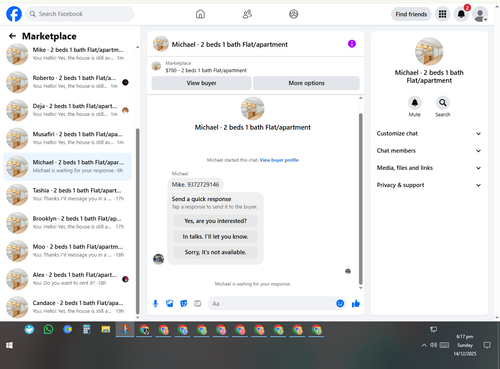Send a voice clip with the microphone icon
500x369 pixels.
[155, 304]
